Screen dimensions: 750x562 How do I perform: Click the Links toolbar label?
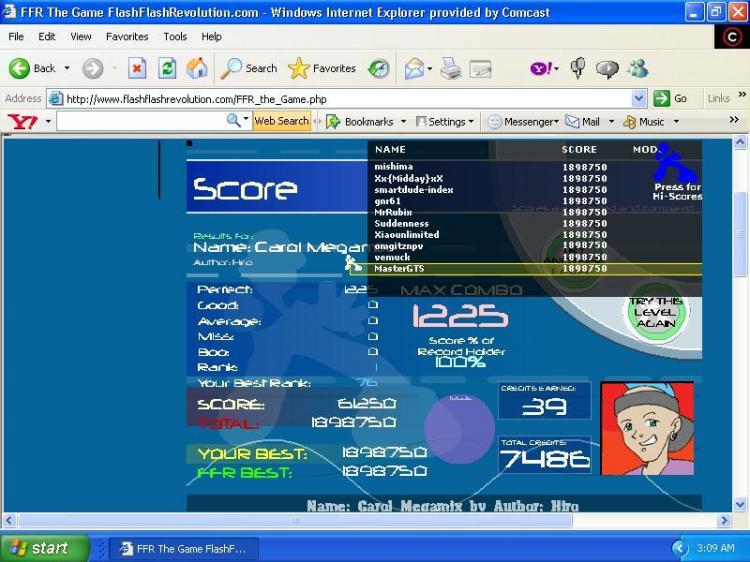point(718,99)
